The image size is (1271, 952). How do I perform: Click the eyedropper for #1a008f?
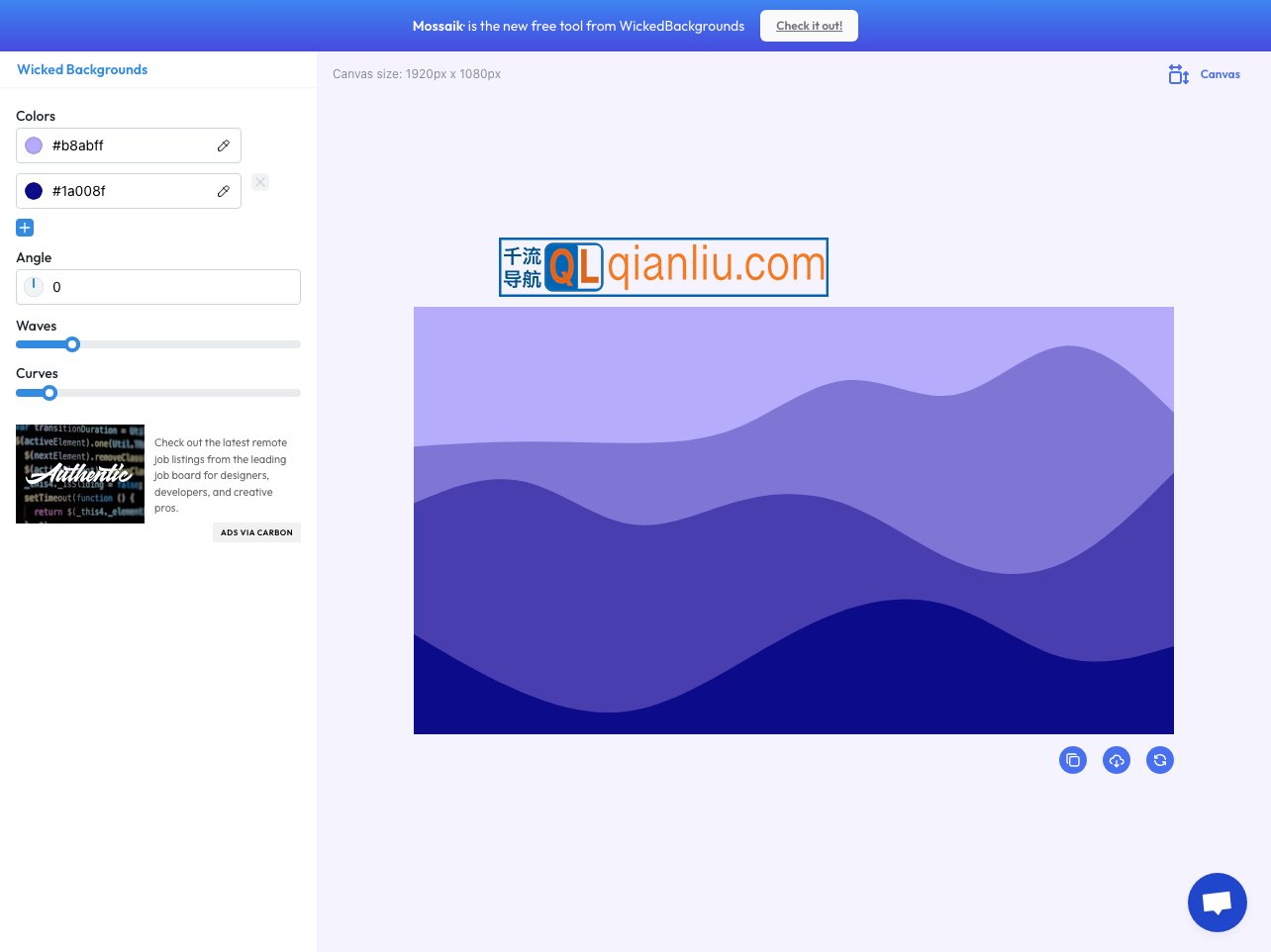click(x=224, y=191)
